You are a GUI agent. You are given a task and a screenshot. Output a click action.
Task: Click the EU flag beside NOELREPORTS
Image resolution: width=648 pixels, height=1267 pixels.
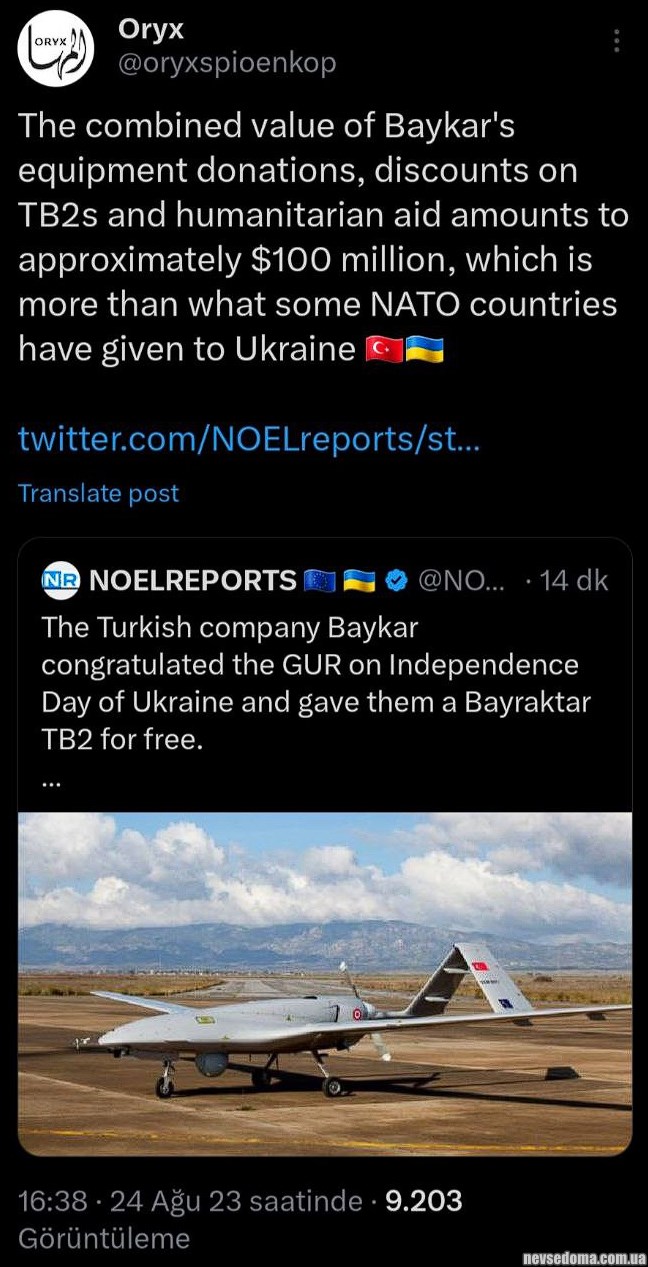pos(320,580)
